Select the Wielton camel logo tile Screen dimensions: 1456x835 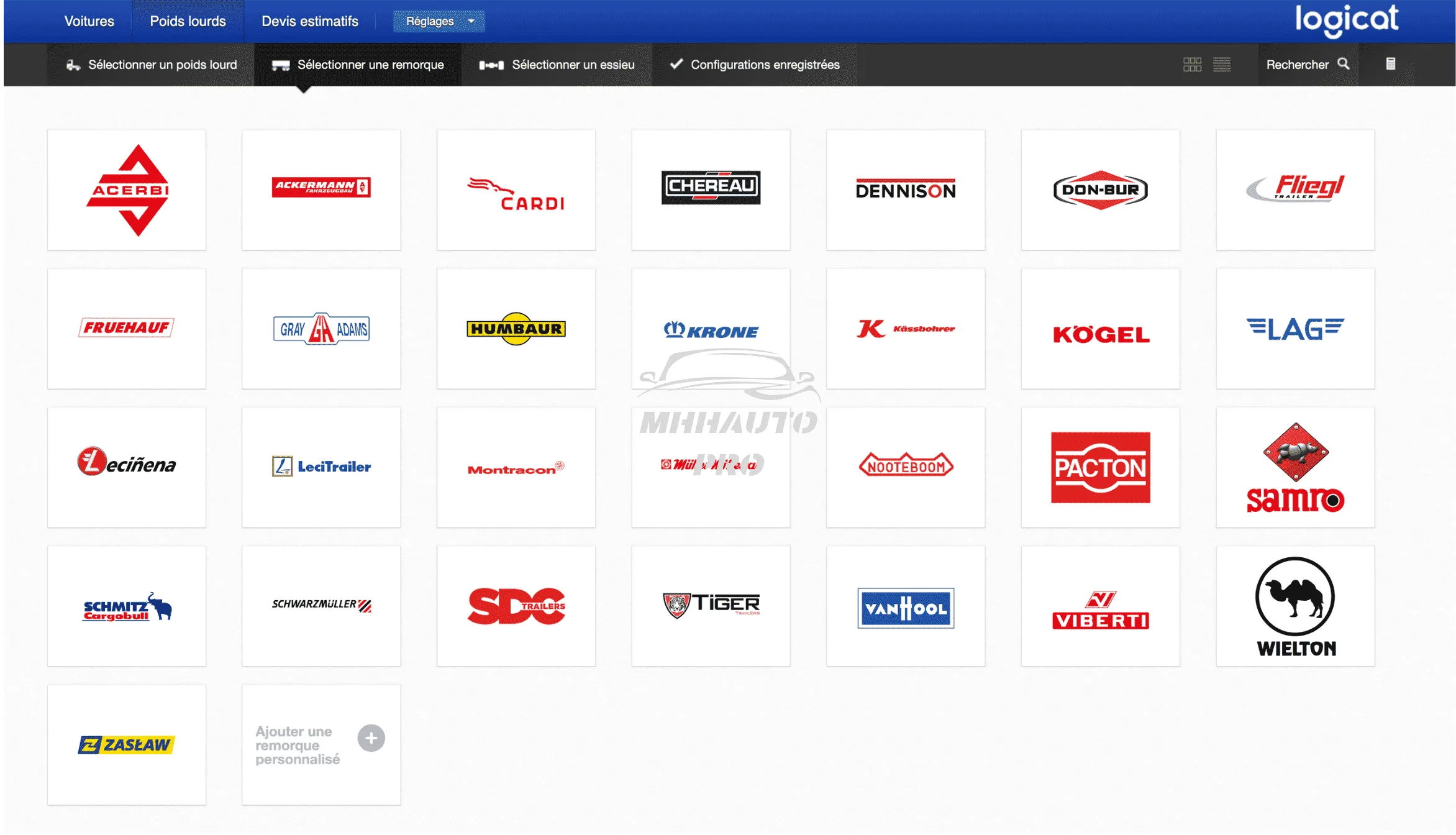tap(1295, 606)
